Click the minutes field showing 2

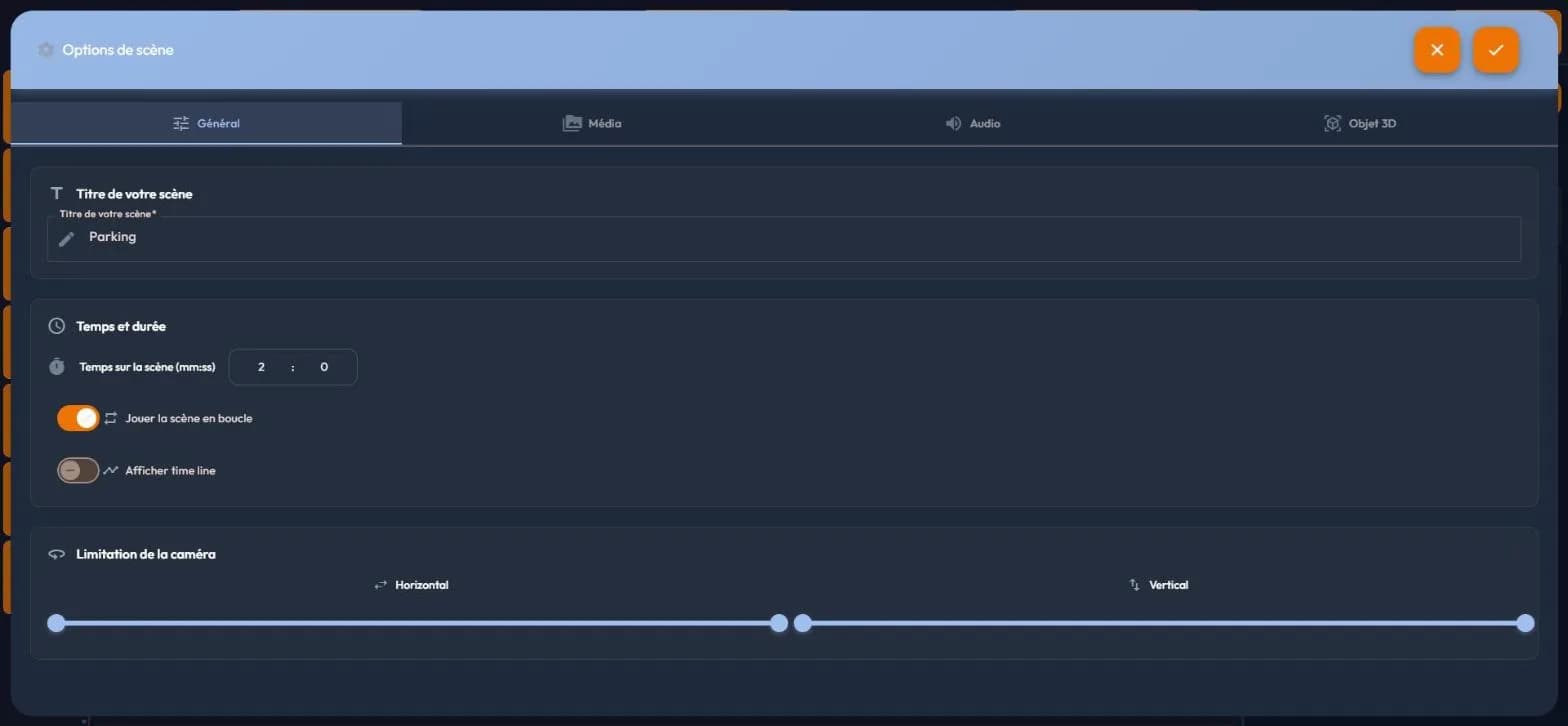pyautogui.click(x=261, y=367)
